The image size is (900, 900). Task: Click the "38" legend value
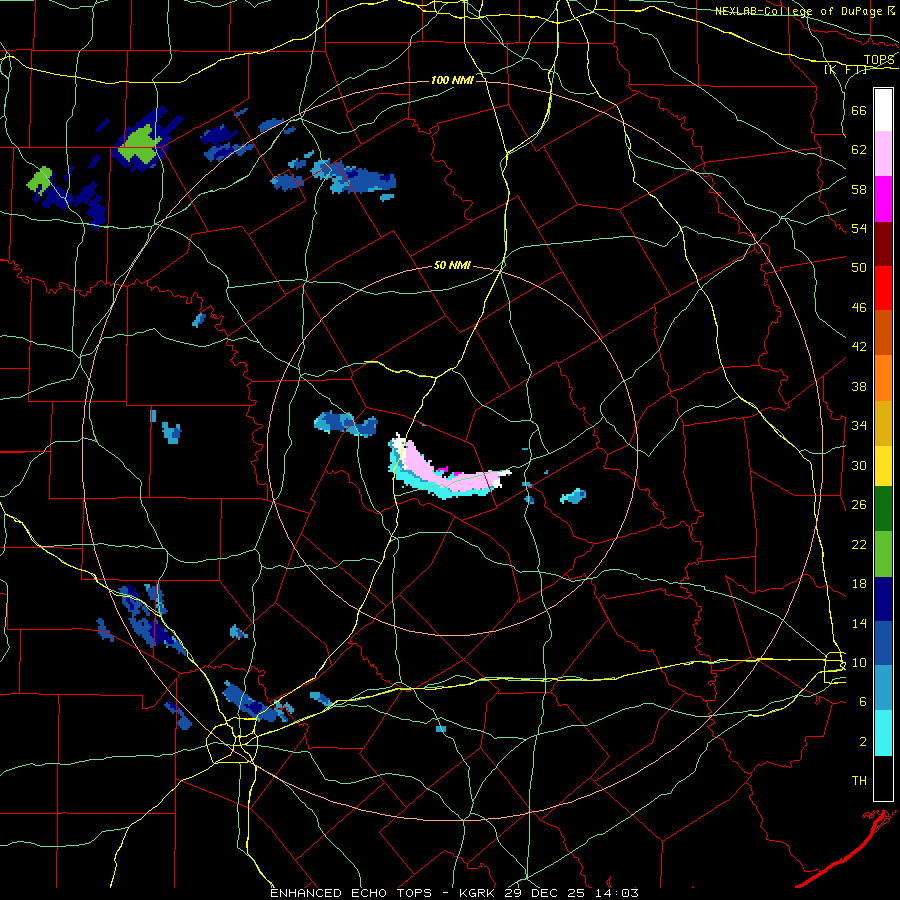[859, 386]
